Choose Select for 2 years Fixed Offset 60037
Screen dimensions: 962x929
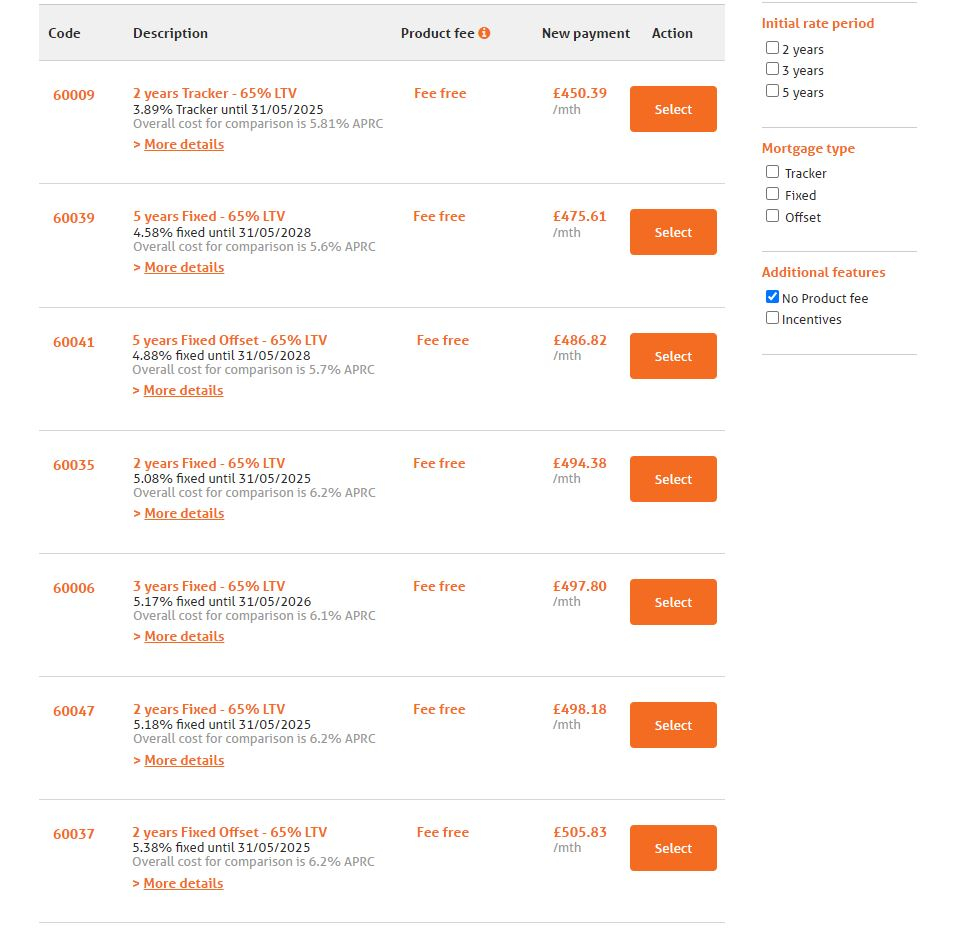(x=673, y=848)
